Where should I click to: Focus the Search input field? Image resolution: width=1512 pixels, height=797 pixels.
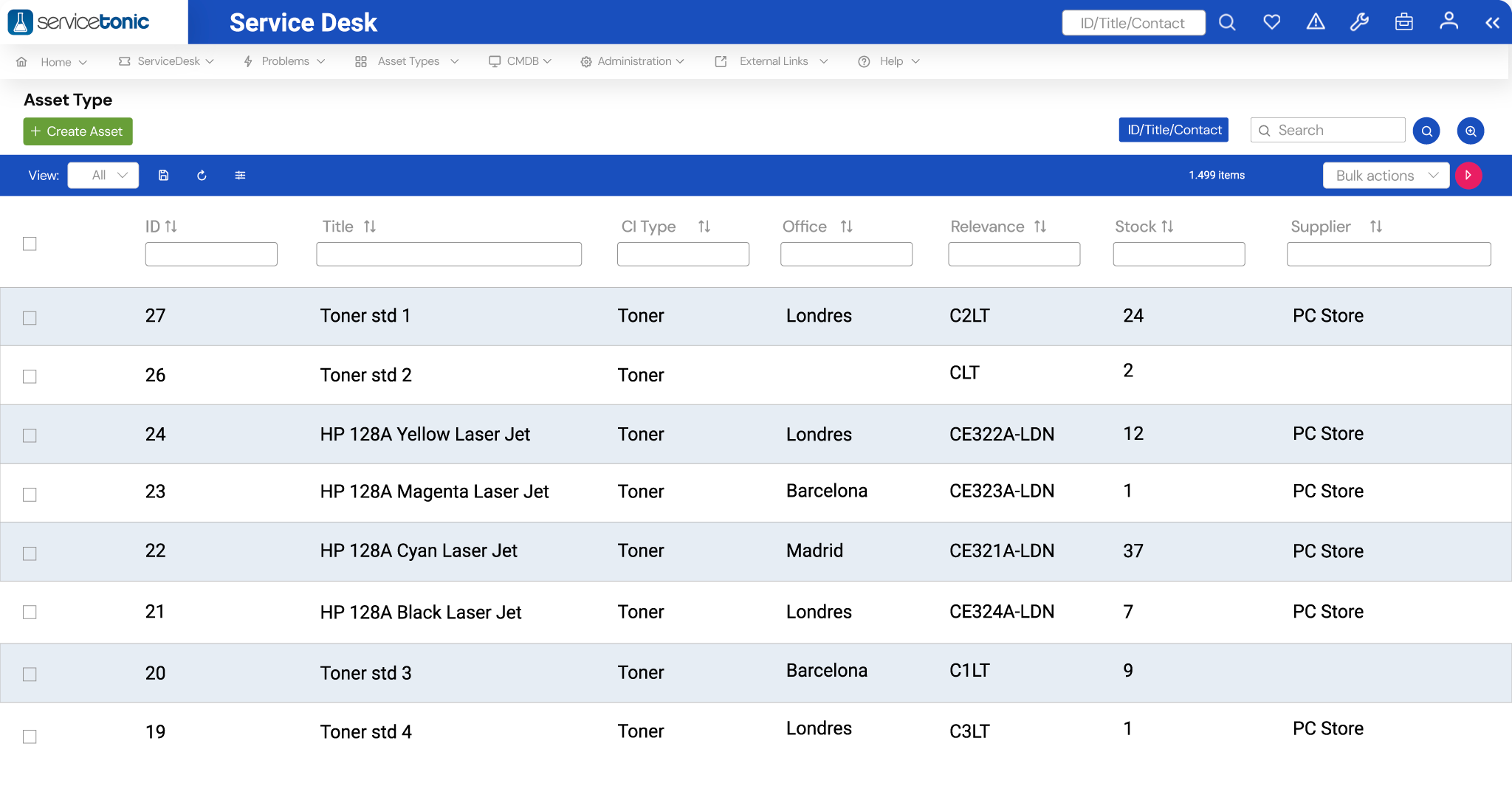click(x=1327, y=131)
